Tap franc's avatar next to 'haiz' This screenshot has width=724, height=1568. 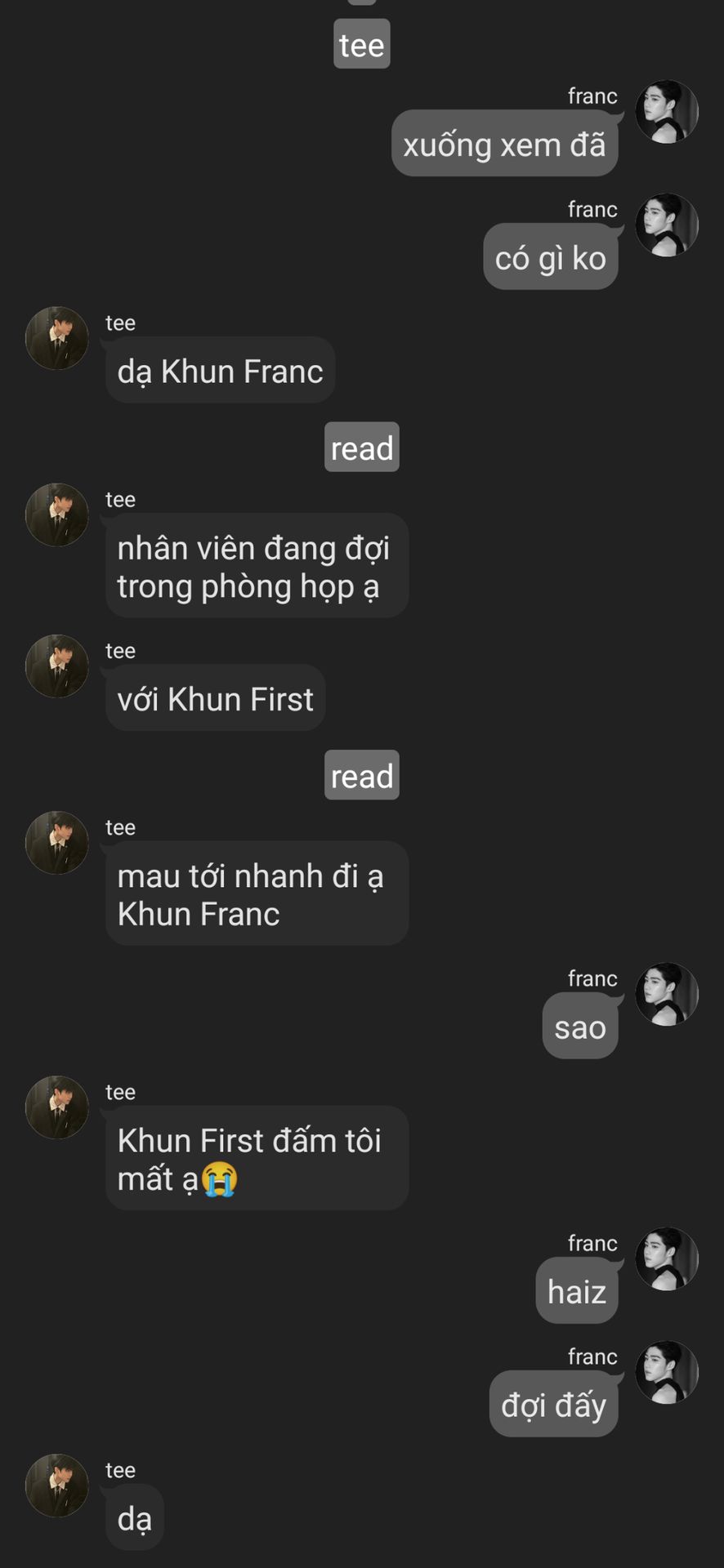(x=667, y=1258)
